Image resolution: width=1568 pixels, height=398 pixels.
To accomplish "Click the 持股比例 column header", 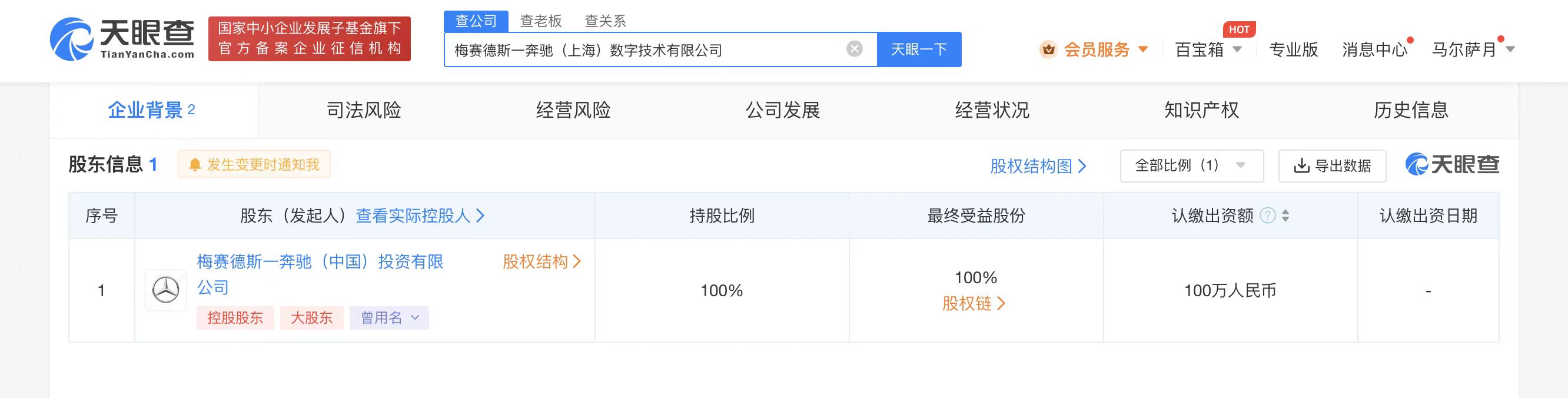I will click(x=722, y=215).
